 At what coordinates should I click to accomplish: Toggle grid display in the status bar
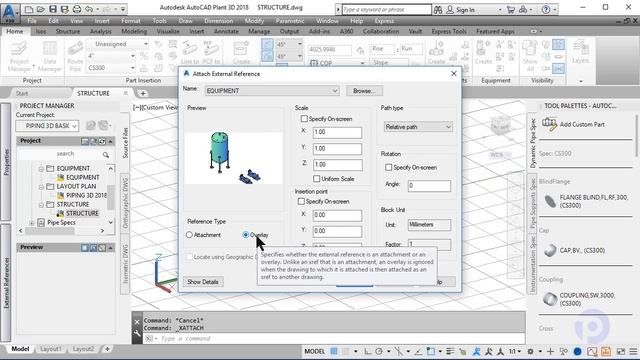pos(334,351)
